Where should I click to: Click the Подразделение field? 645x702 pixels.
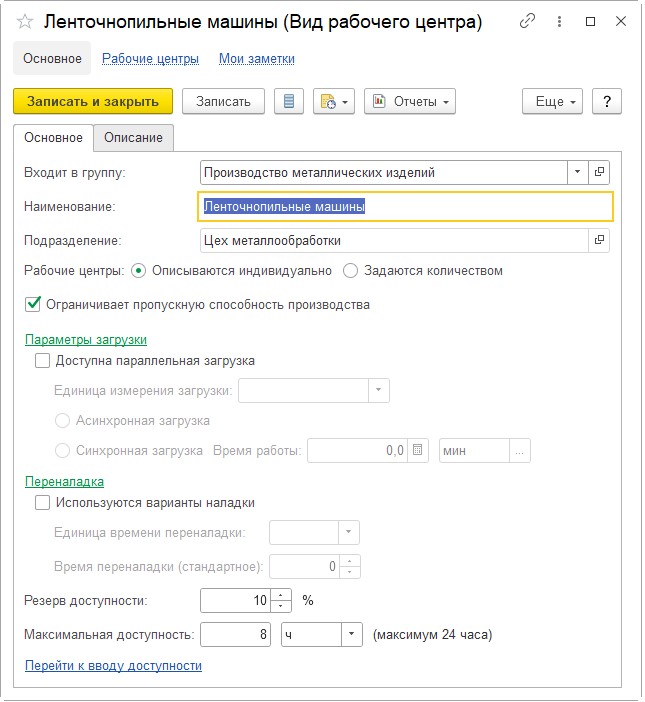[394, 240]
